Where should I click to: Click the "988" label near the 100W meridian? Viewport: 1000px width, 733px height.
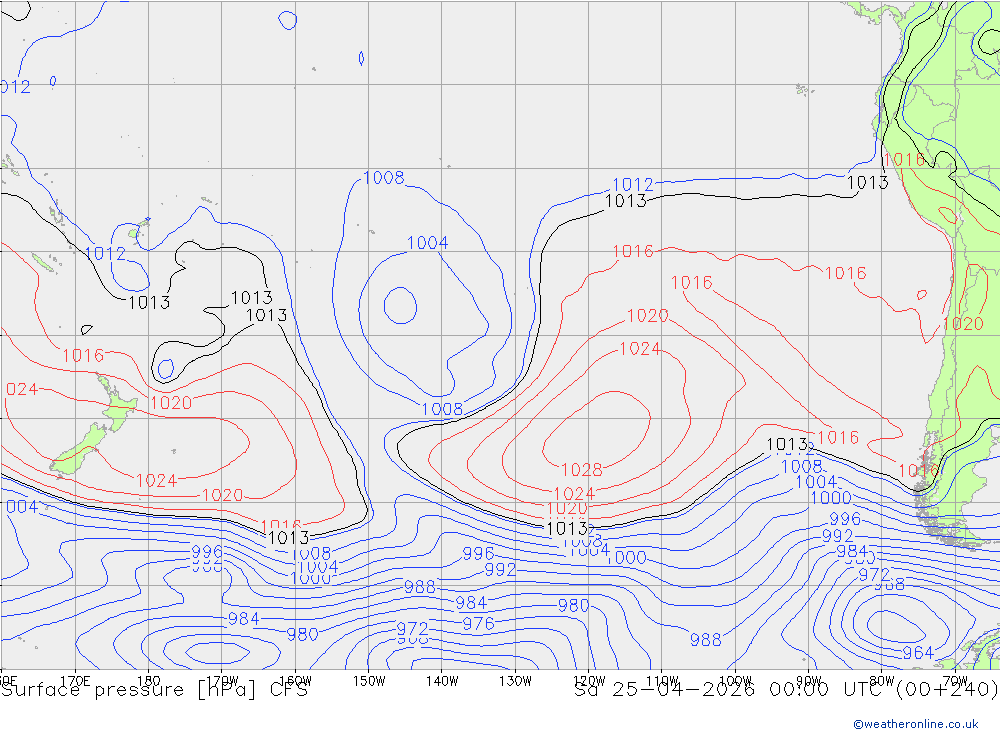[705, 639]
